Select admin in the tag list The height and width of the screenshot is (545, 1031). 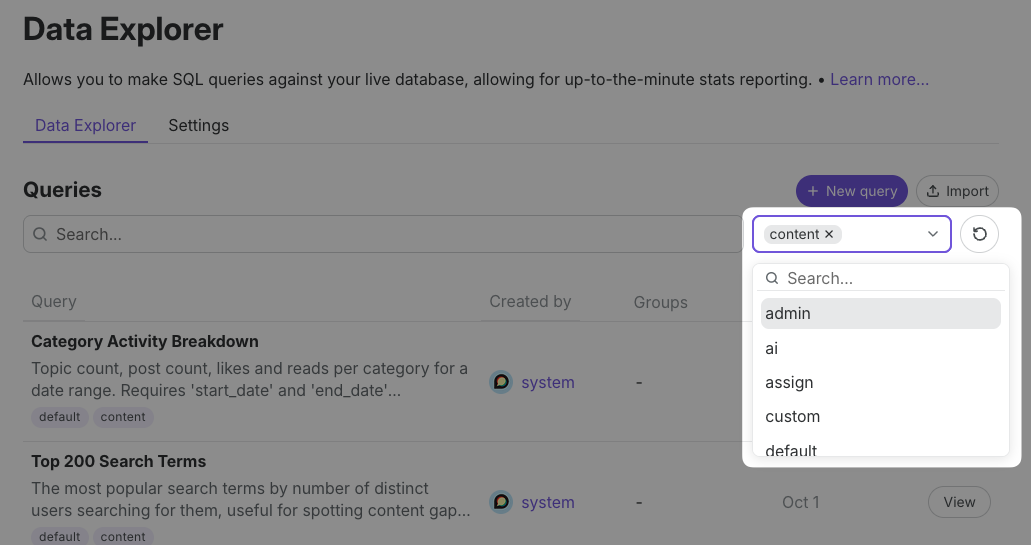[x=880, y=314]
